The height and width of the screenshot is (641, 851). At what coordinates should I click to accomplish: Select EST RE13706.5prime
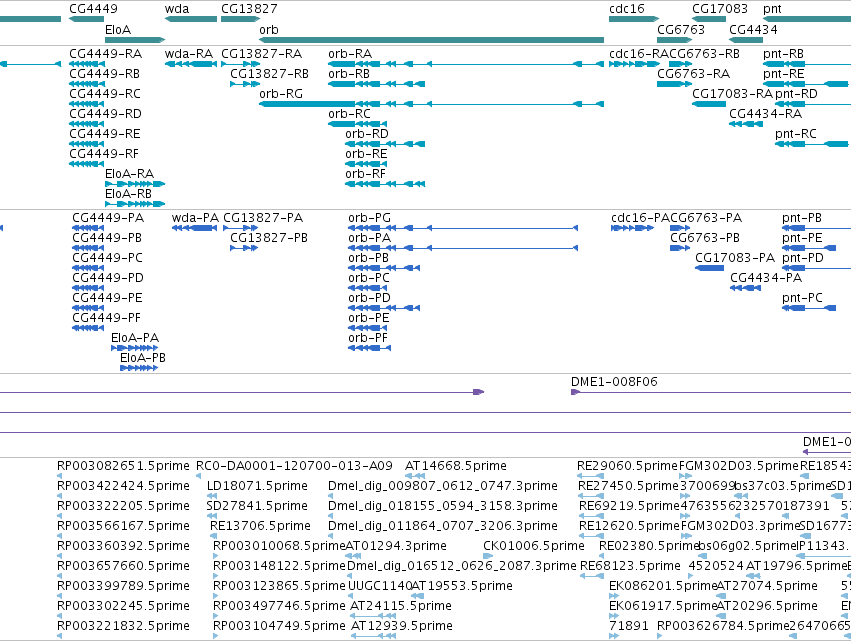pyautogui.click(x=261, y=526)
